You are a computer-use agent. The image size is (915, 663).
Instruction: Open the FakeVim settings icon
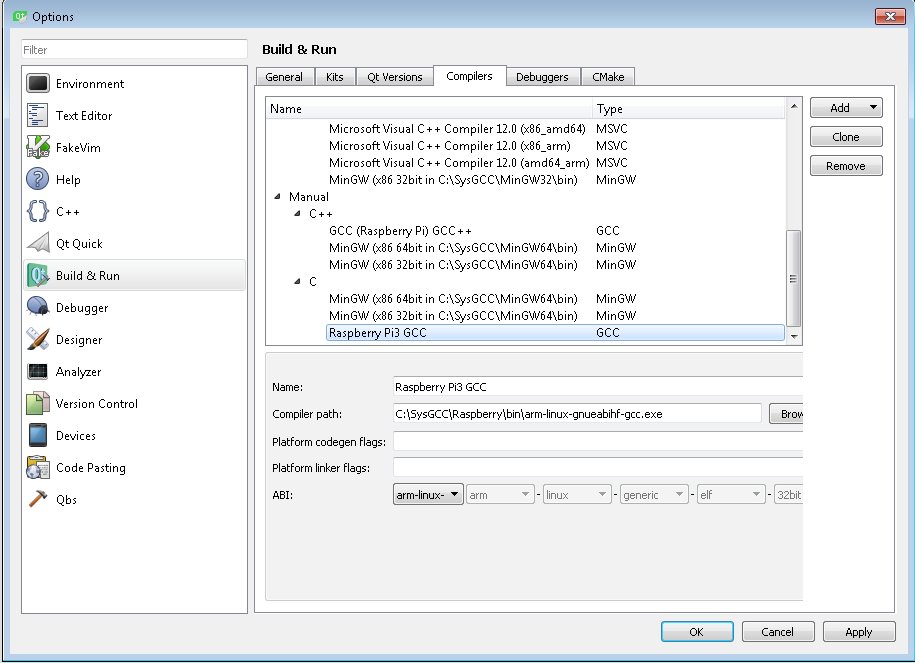tap(38, 147)
